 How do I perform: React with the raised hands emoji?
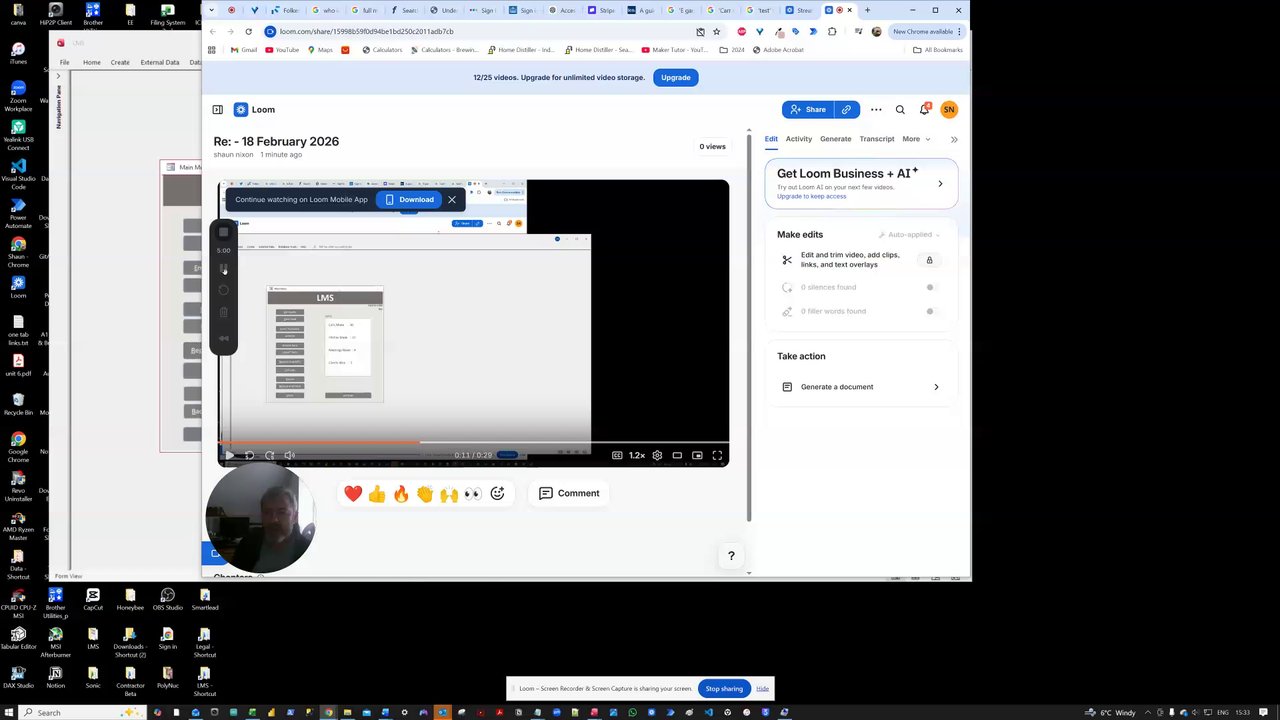coord(449,494)
